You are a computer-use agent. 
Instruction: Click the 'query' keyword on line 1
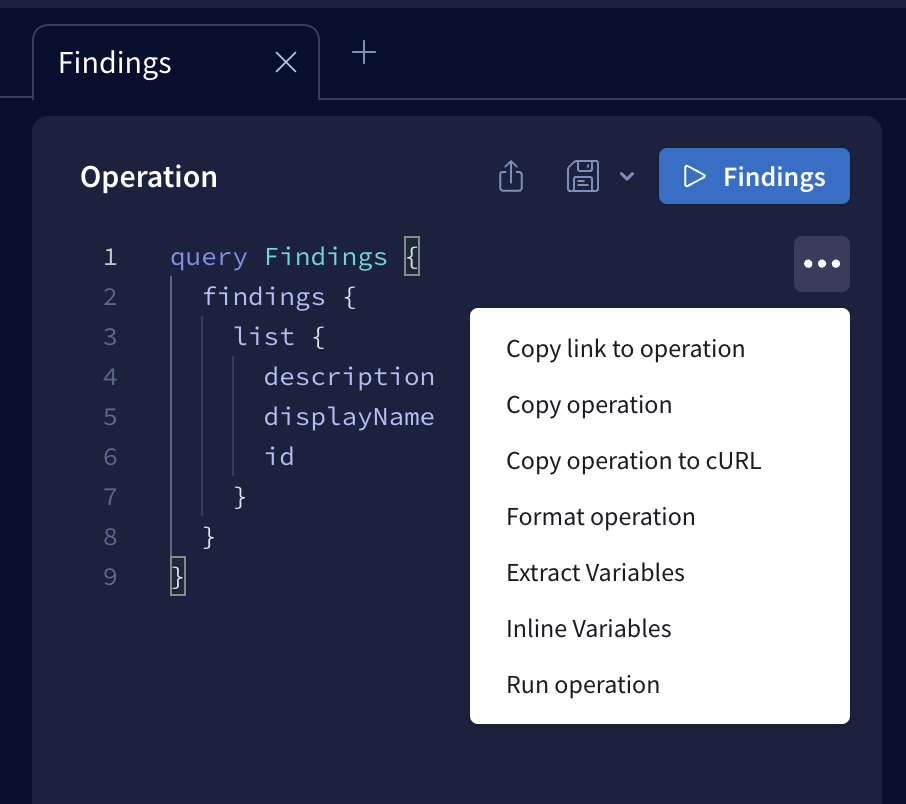coord(209,257)
